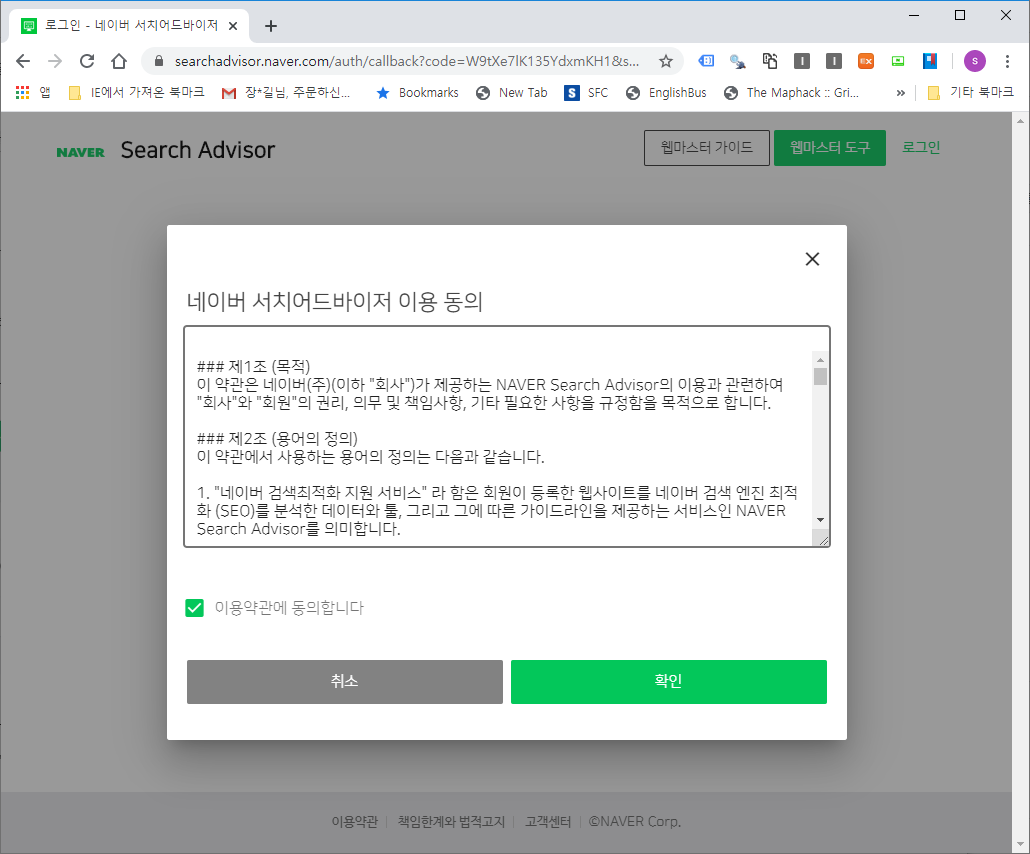Open the Apps grid in the bookmarks bar
This screenshot has width=1030, height=854.
[x=33, y=93]
